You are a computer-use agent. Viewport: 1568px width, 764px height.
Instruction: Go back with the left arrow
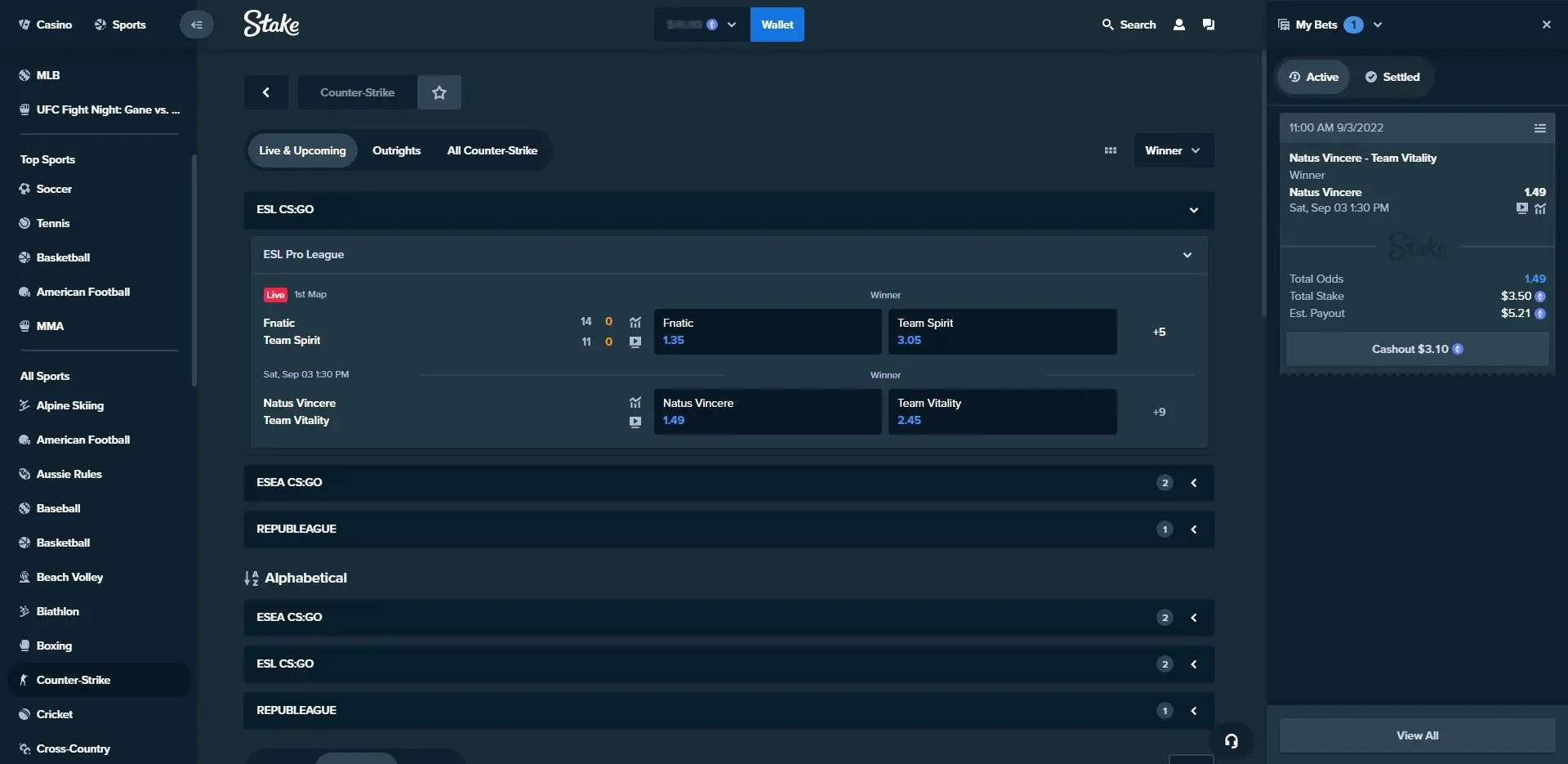click(x=266, y=92)
